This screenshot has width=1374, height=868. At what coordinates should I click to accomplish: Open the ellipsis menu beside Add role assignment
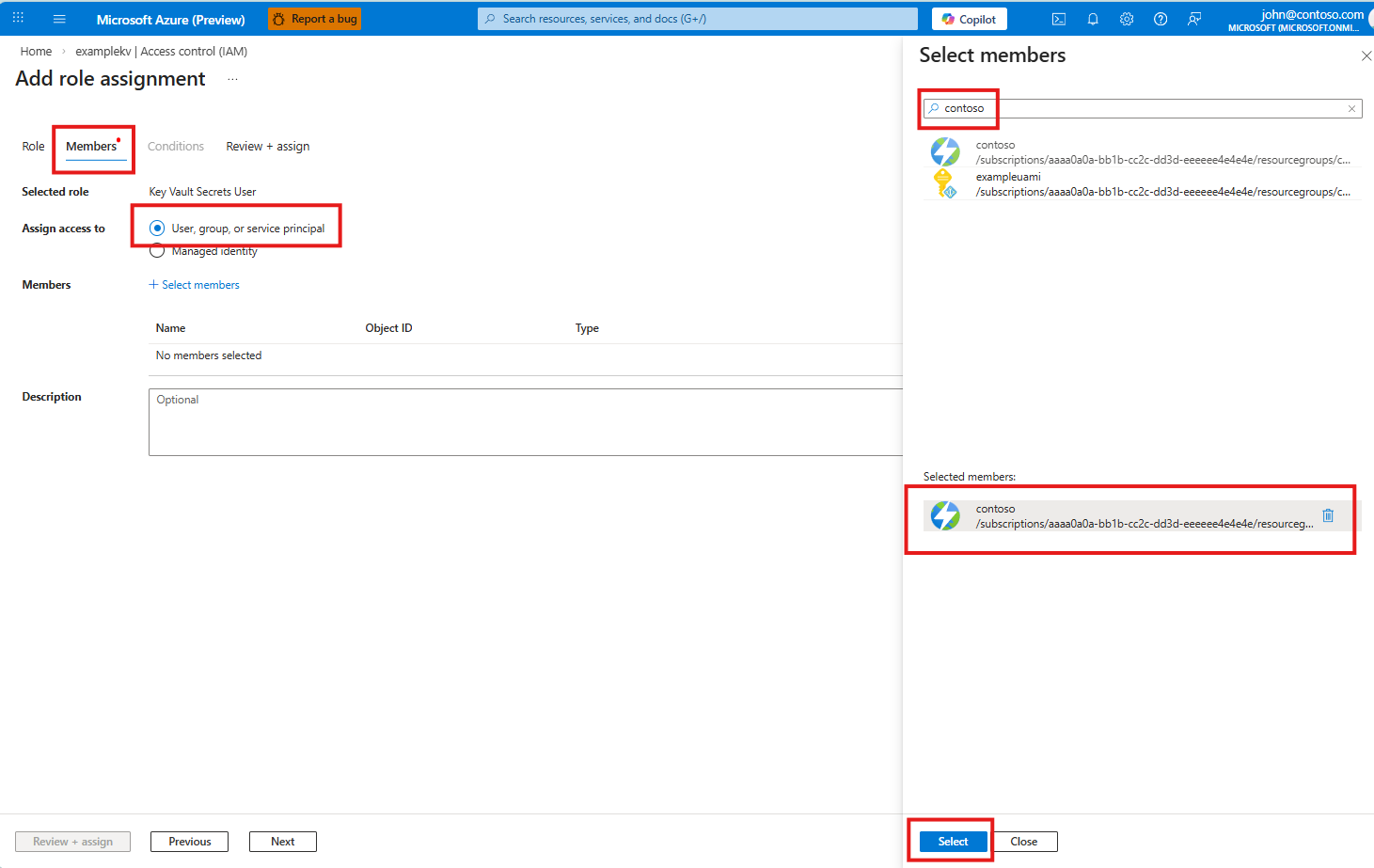pos(232,79)
